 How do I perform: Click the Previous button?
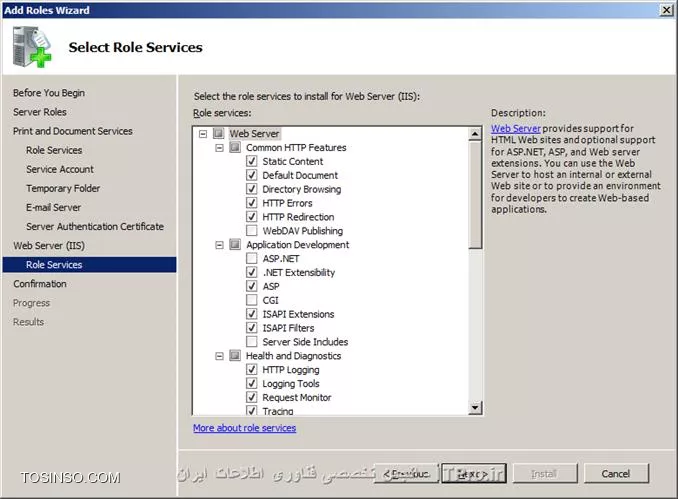(406, 474)
